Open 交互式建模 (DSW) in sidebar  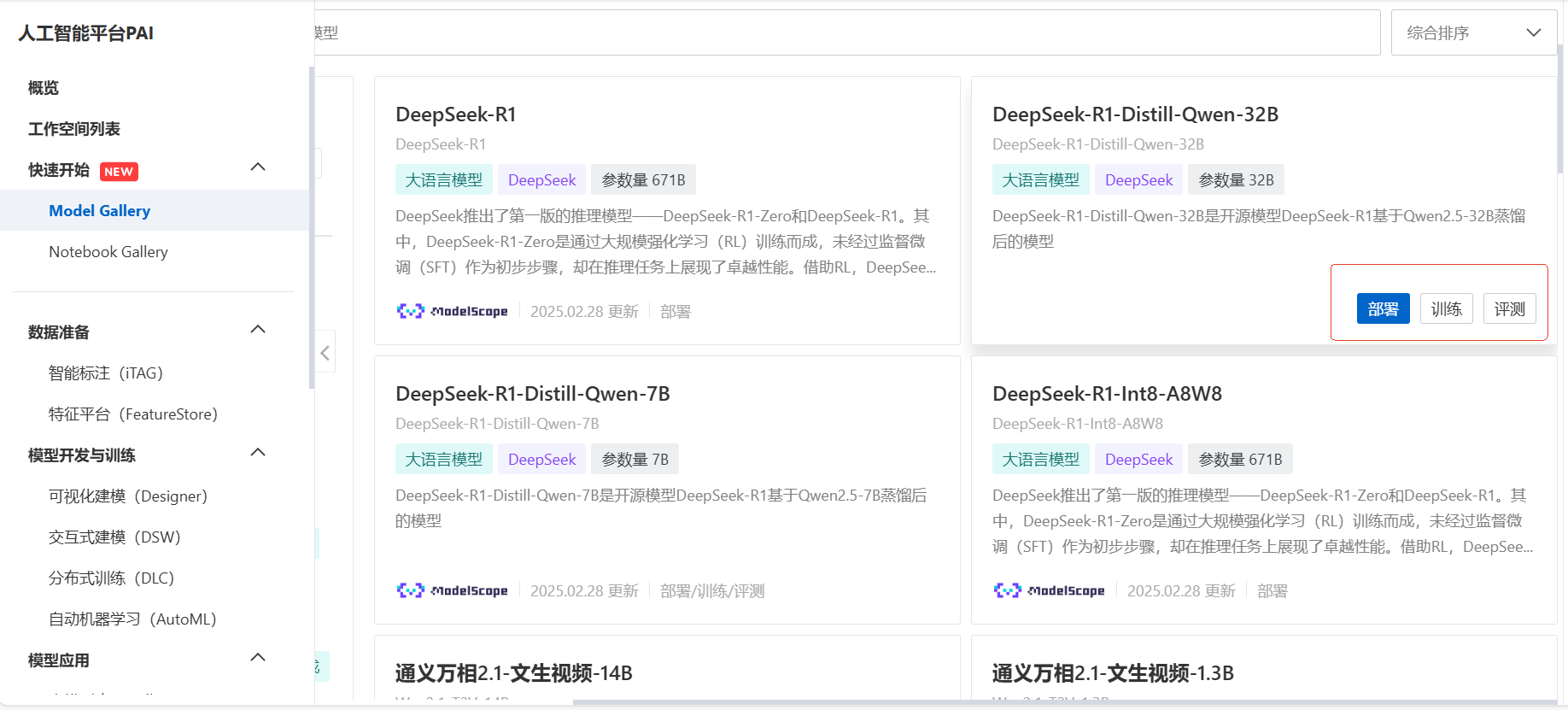click(114, 537)
